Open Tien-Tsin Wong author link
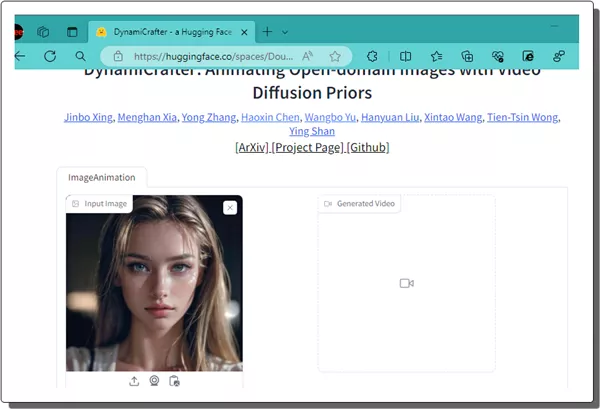600x409 pixels. coord(522,117)
